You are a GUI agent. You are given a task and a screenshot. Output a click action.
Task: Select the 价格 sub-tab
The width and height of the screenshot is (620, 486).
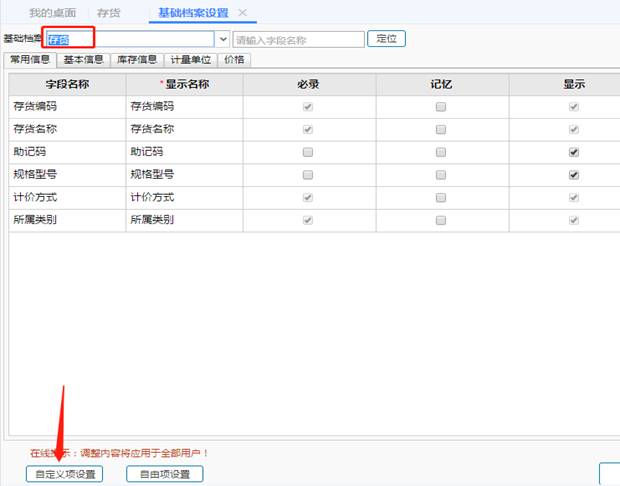tap(234, 60)
